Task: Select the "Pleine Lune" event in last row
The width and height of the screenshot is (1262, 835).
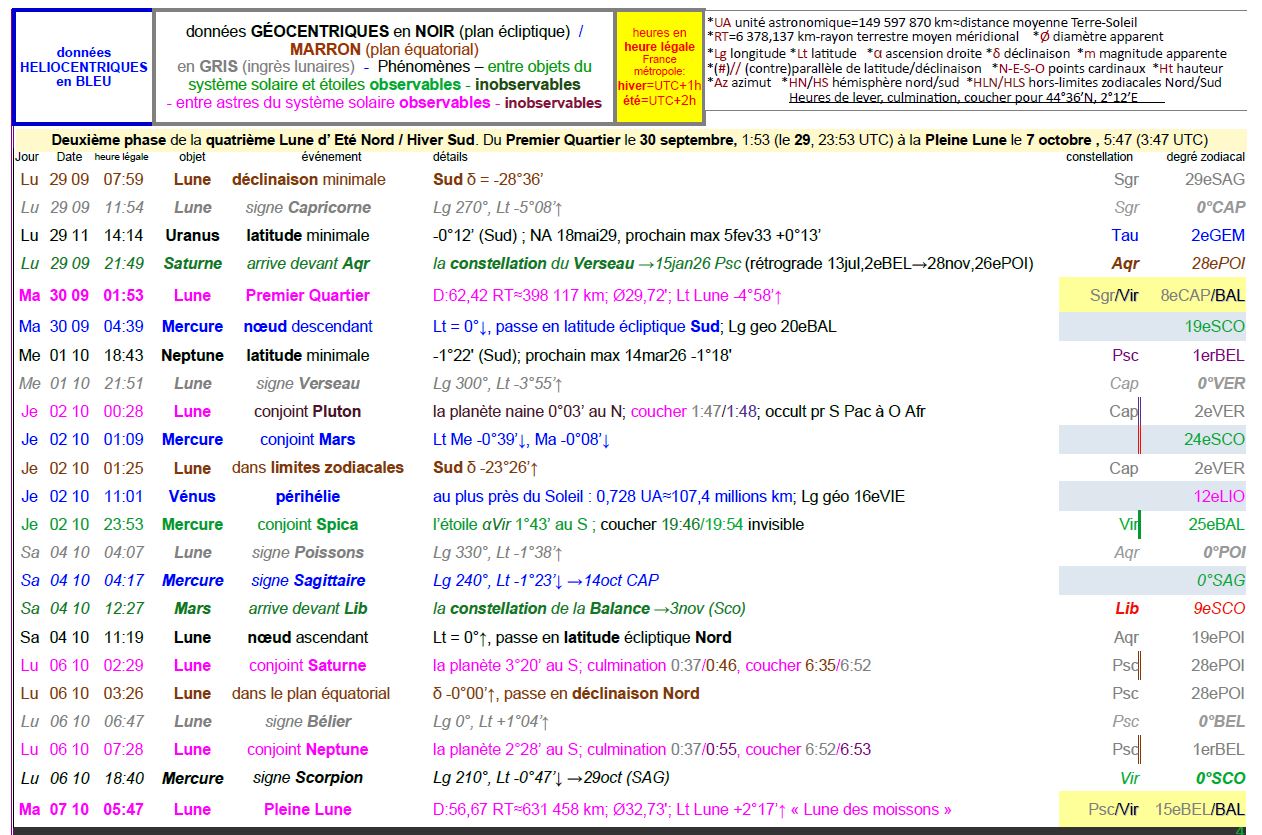Action: pos(307,809)
